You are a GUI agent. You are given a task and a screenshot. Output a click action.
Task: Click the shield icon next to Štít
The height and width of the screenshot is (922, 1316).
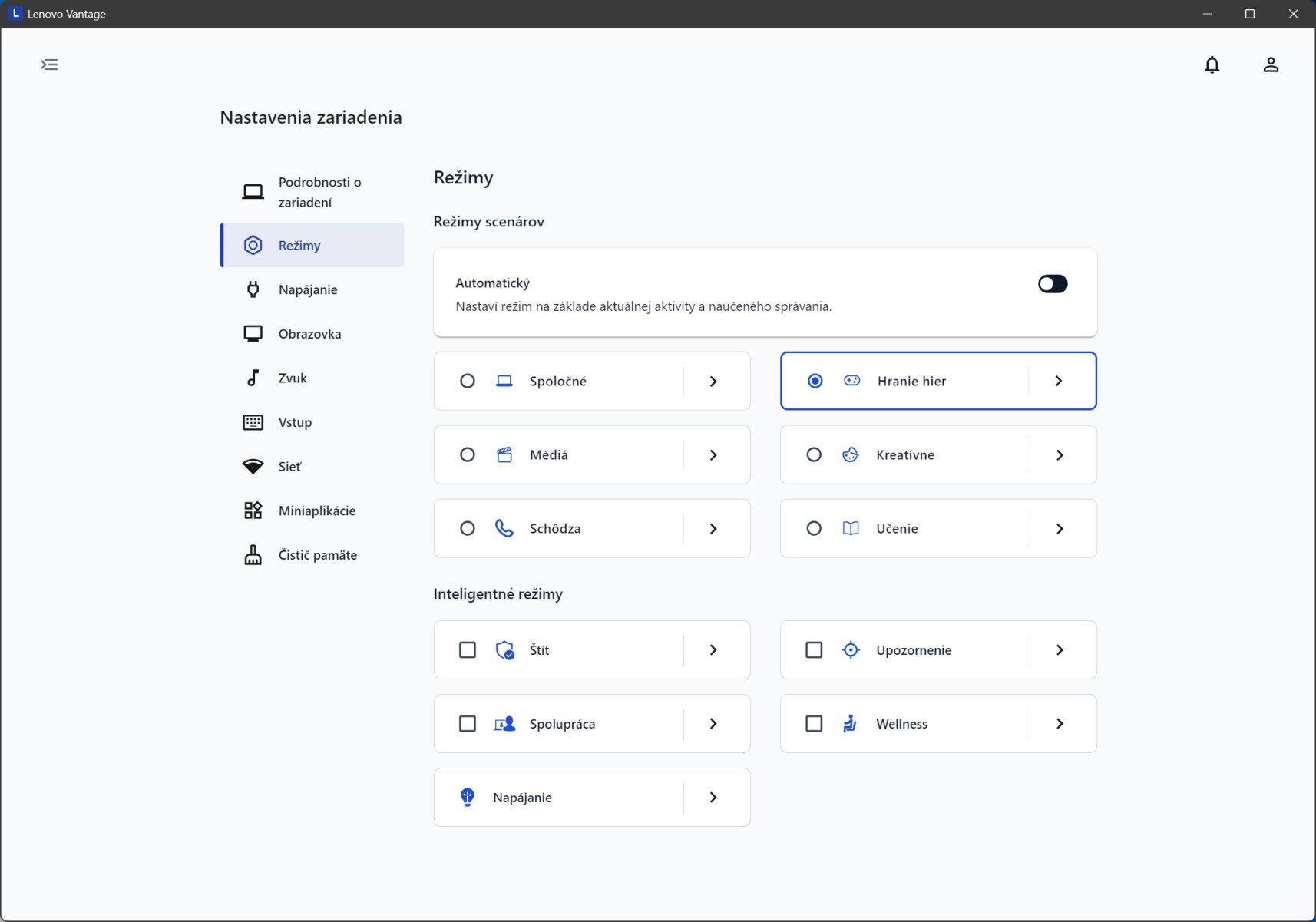(504, 650)
